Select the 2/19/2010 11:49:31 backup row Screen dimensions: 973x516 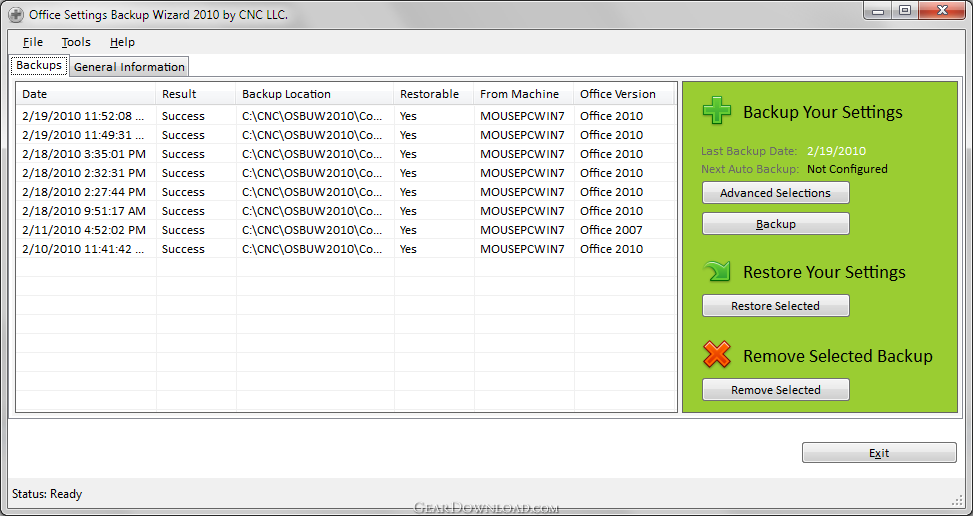(x=346, y=135)
